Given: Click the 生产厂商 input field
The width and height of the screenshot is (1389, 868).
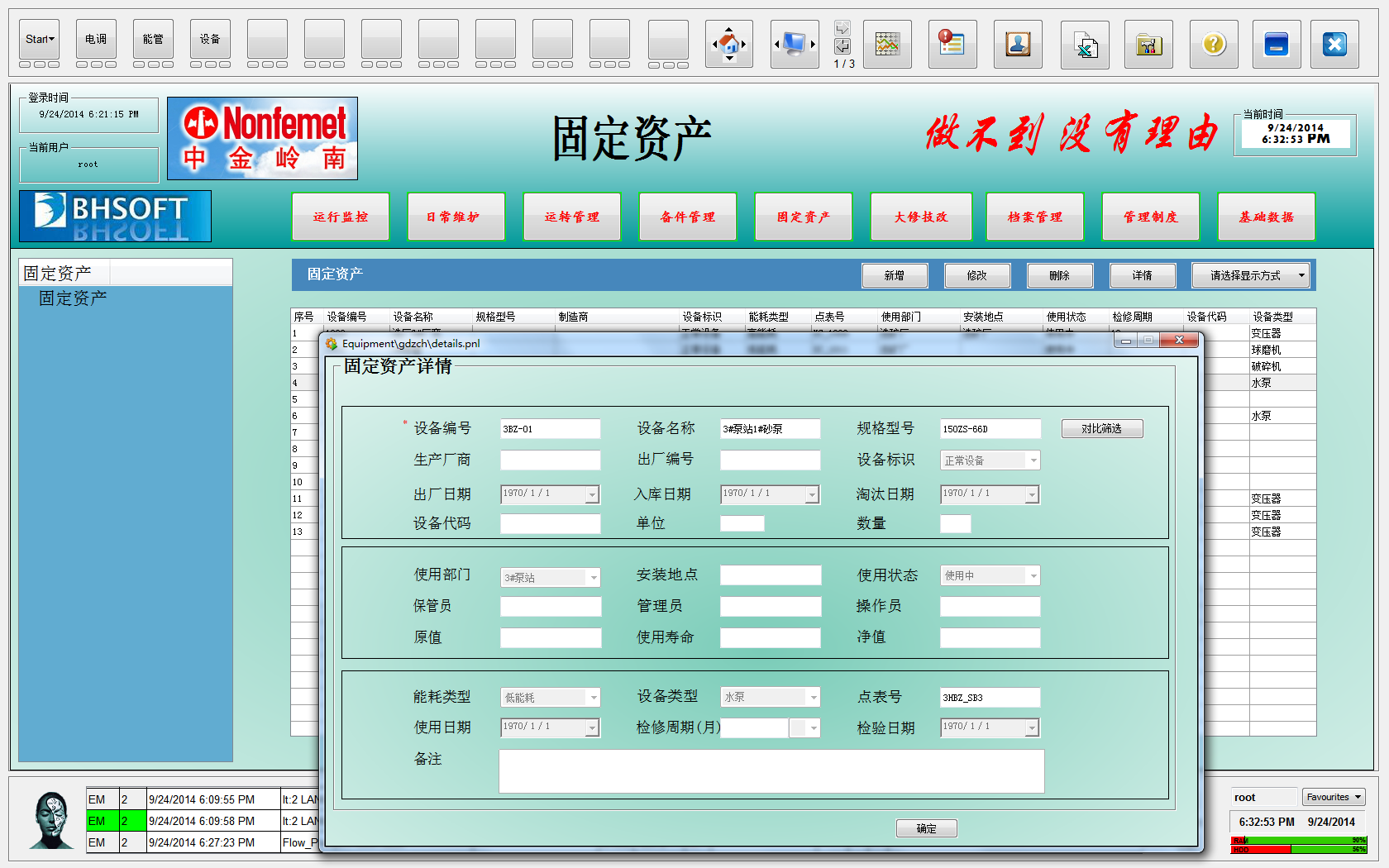Looking at the screenshot, I should click(x=551, y=460).
